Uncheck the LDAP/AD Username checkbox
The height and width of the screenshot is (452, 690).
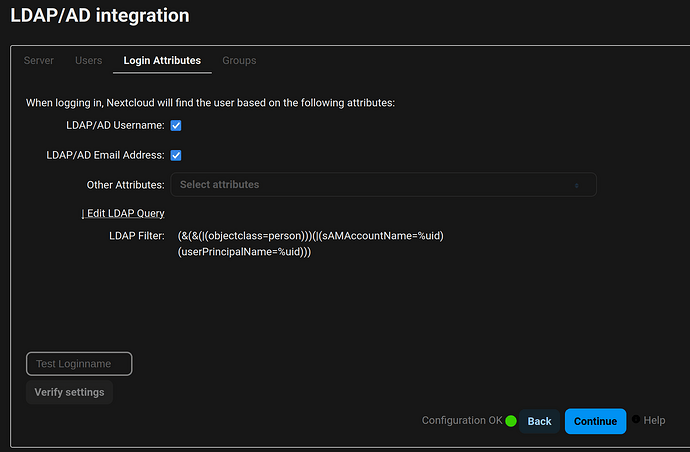(x=176, y=125)
